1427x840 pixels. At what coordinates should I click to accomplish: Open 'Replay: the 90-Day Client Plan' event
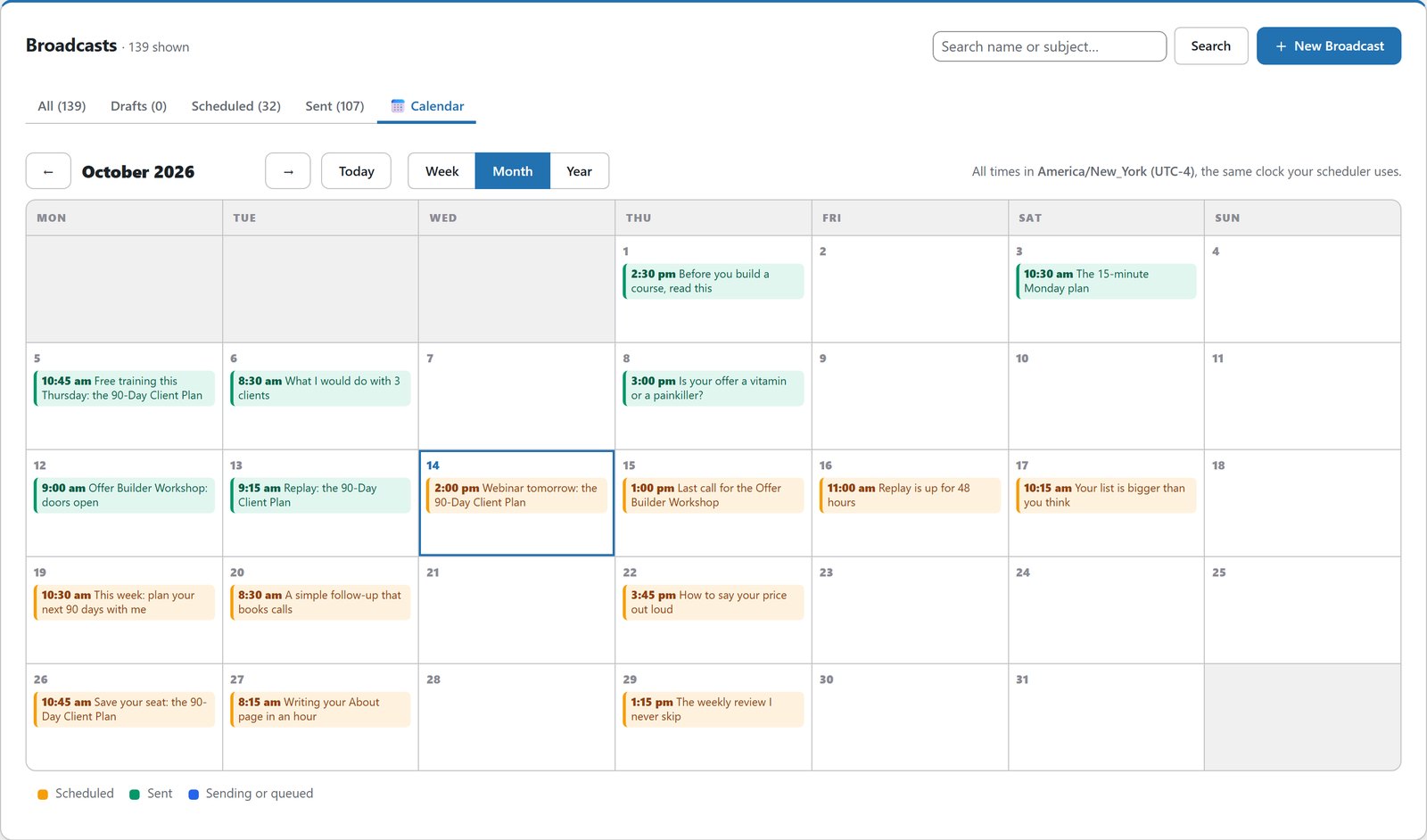(320, 495)
